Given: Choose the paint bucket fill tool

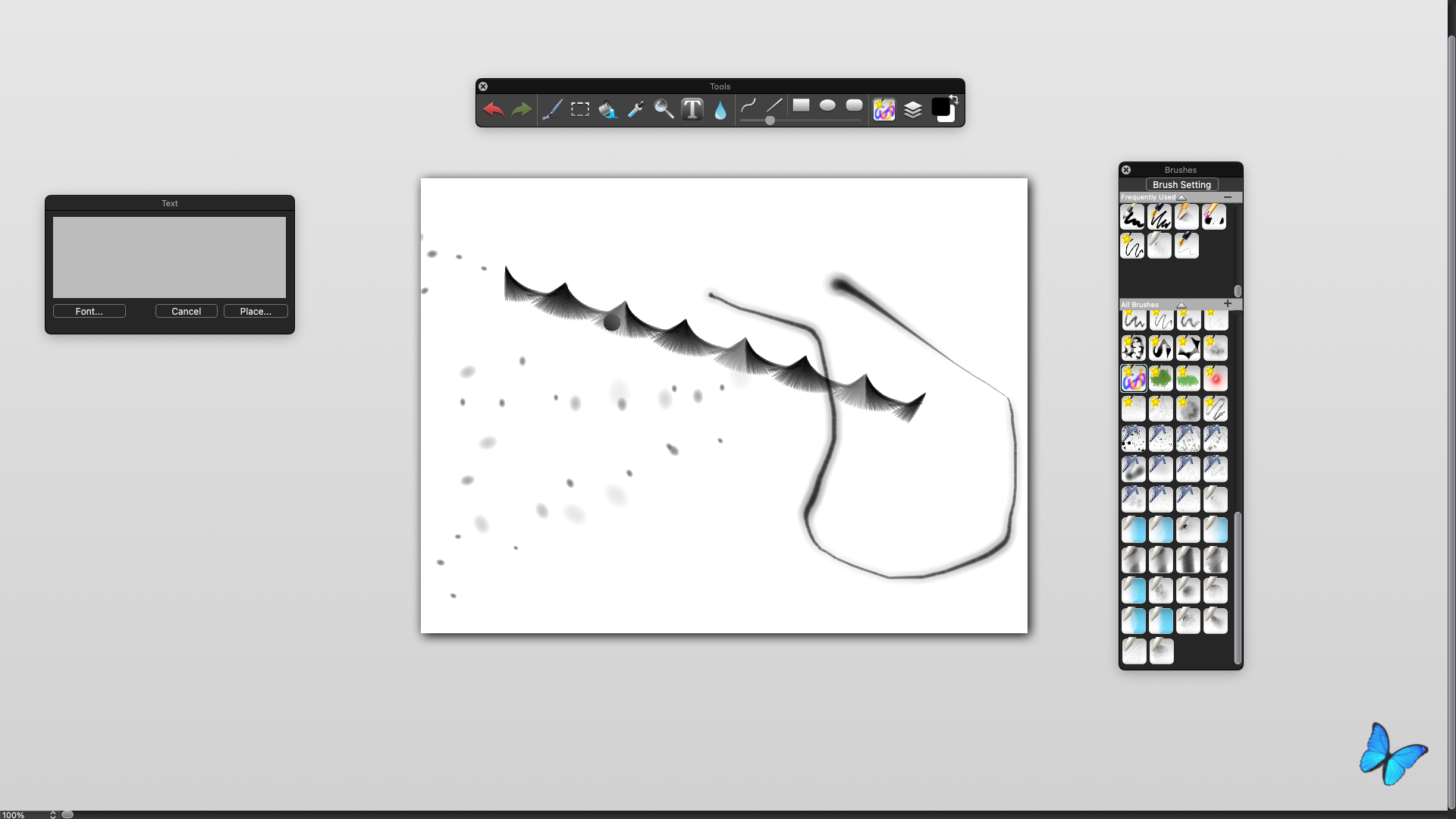Looking at the screenshot, I should coord(607,110).
